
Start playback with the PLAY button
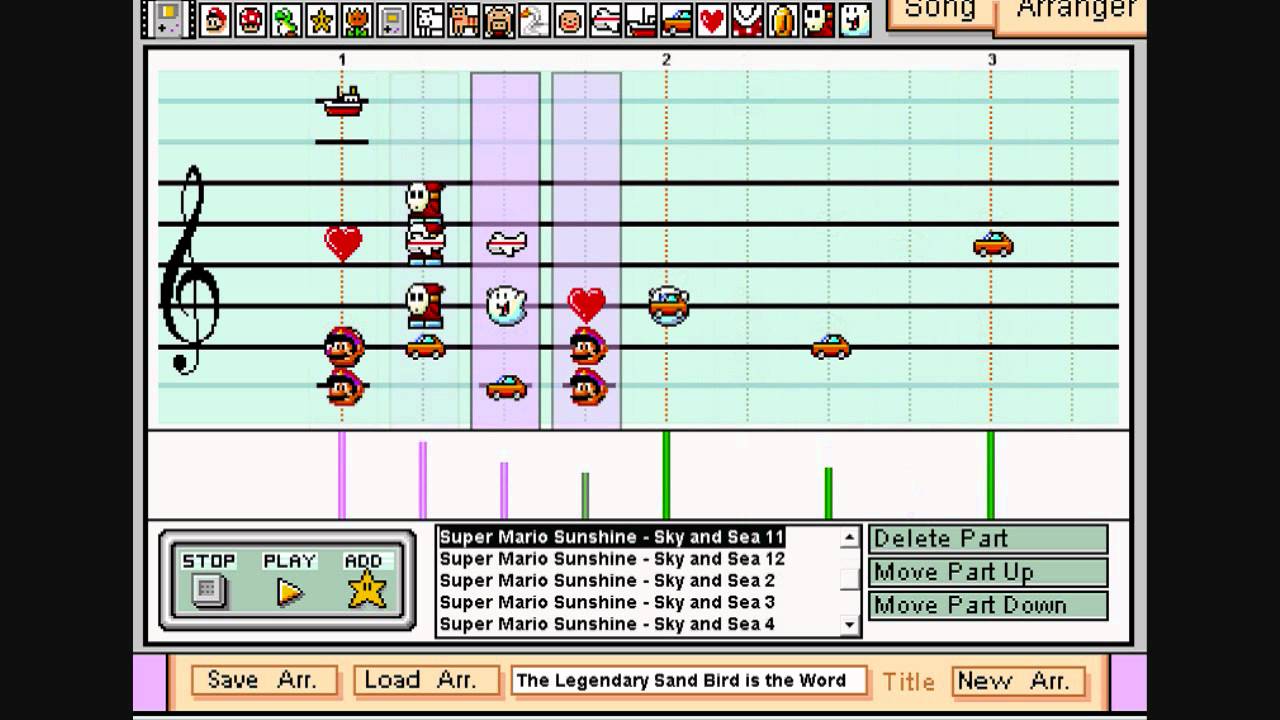pyautogui.click(x=290, y=592)
